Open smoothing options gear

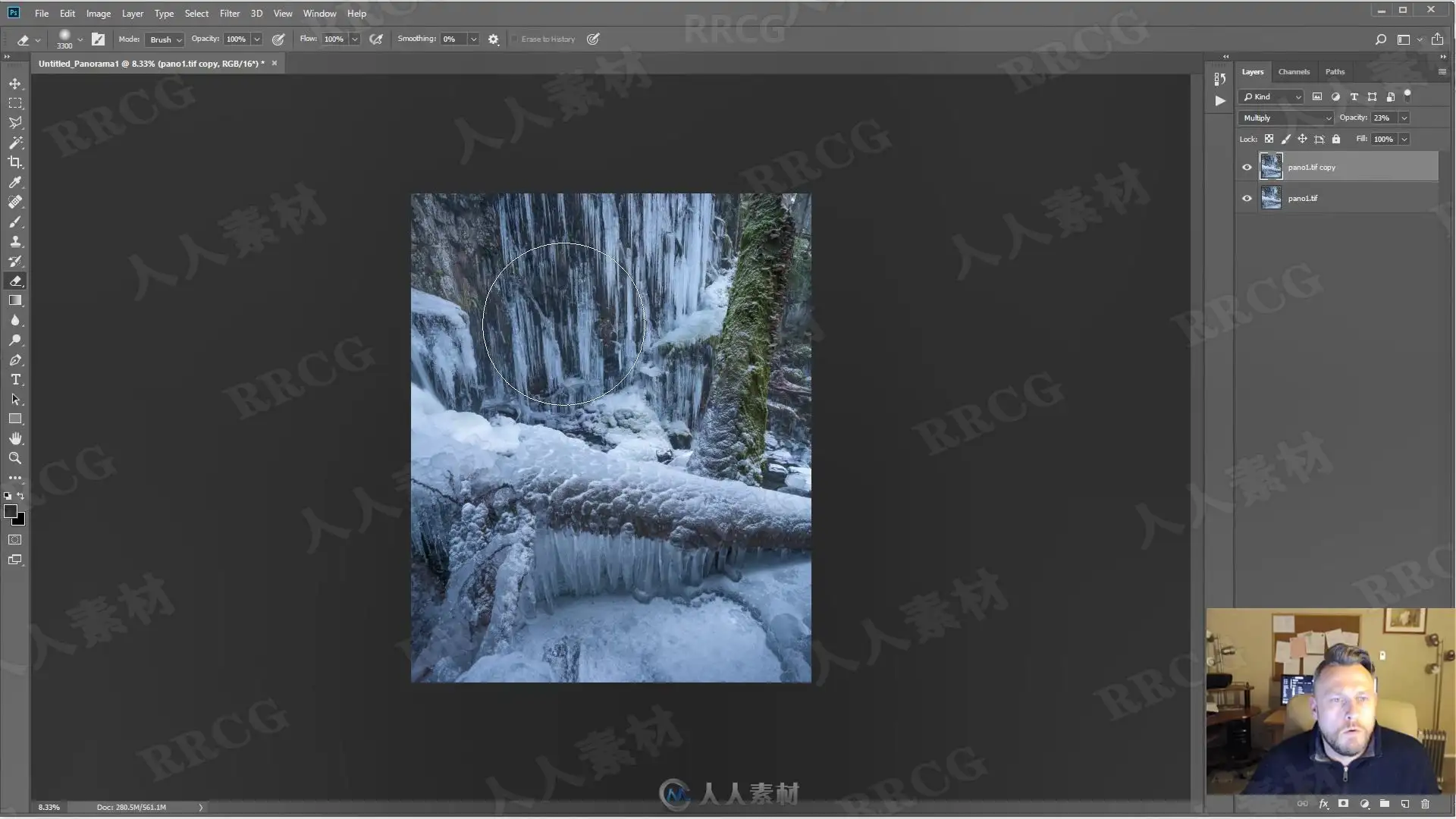[x=494, y=39]
